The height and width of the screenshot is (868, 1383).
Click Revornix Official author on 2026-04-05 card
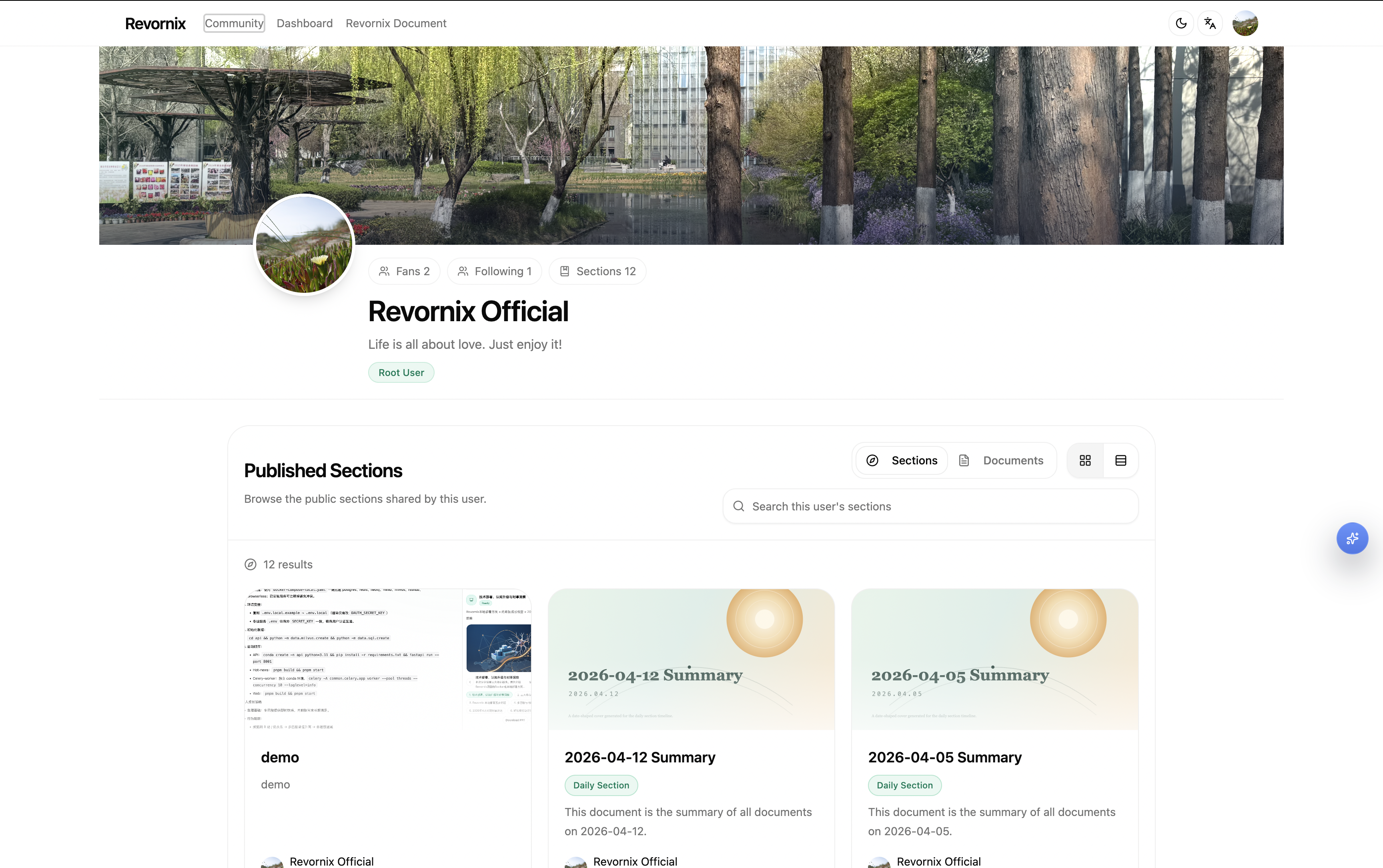[938, 861]
